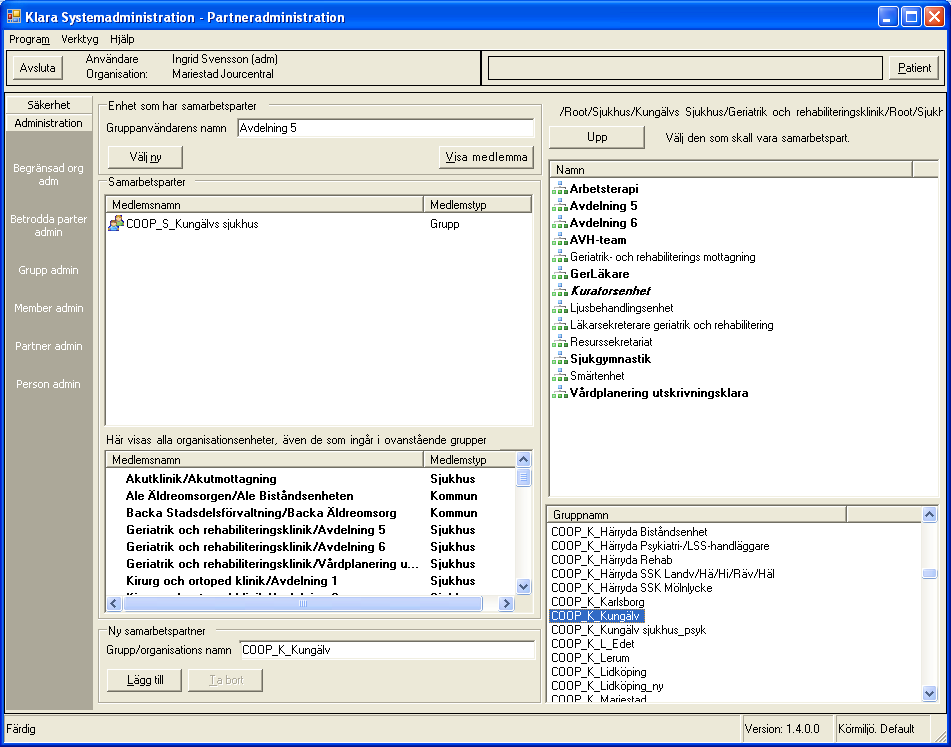Open the Verktyg menu
Screen dimensions: 951x747
79,39
